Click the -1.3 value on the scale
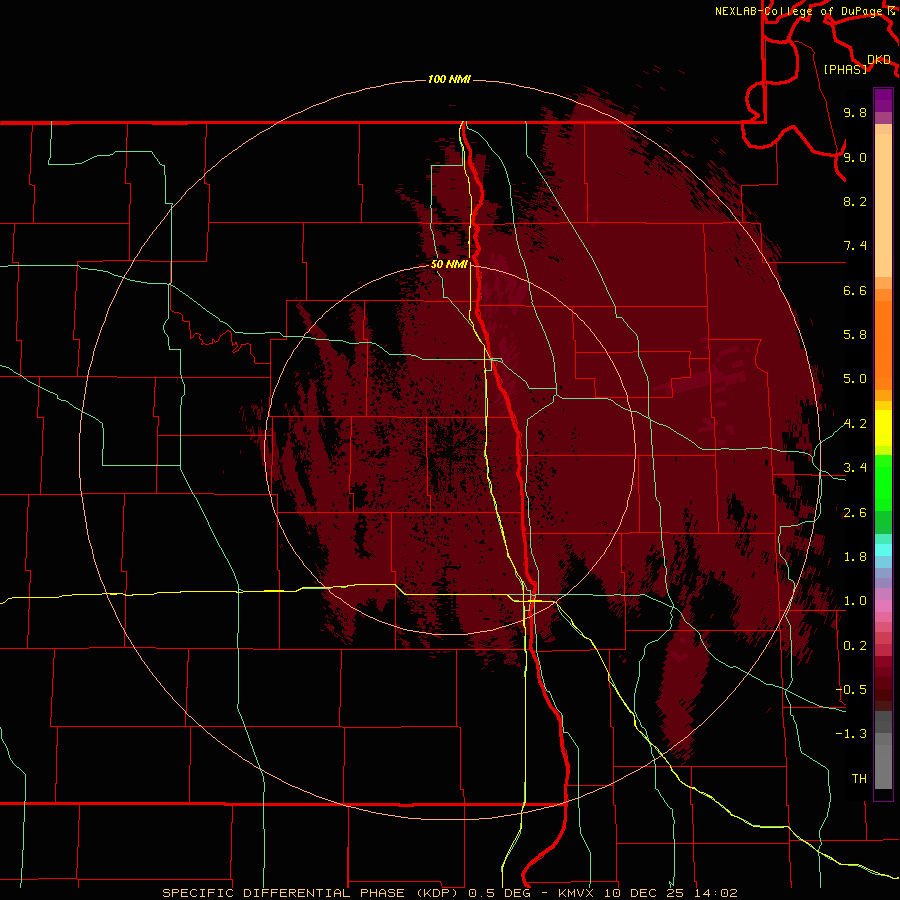The image size is (900, 900). pyautogui.click(x=851, y=734)
